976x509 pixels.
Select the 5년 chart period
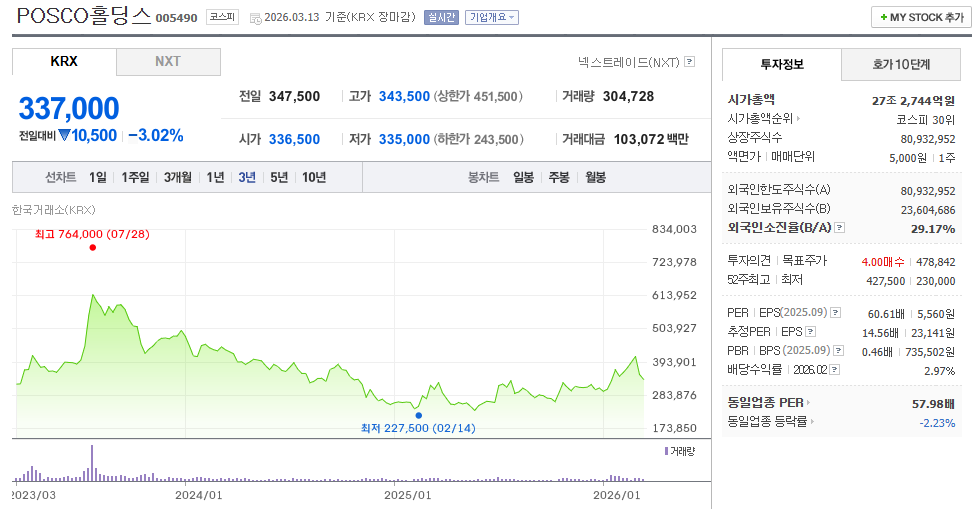[x=279, y=177]
